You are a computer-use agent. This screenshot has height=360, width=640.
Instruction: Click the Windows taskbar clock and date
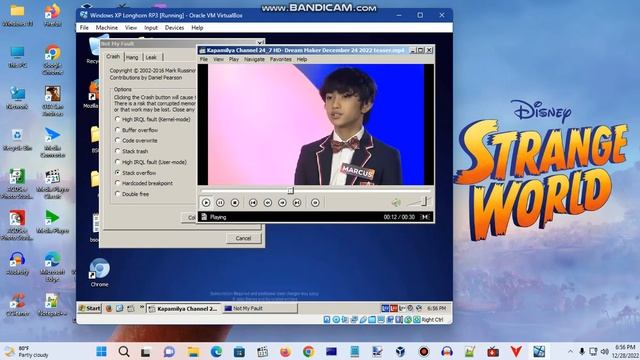(x=625, y=351)
